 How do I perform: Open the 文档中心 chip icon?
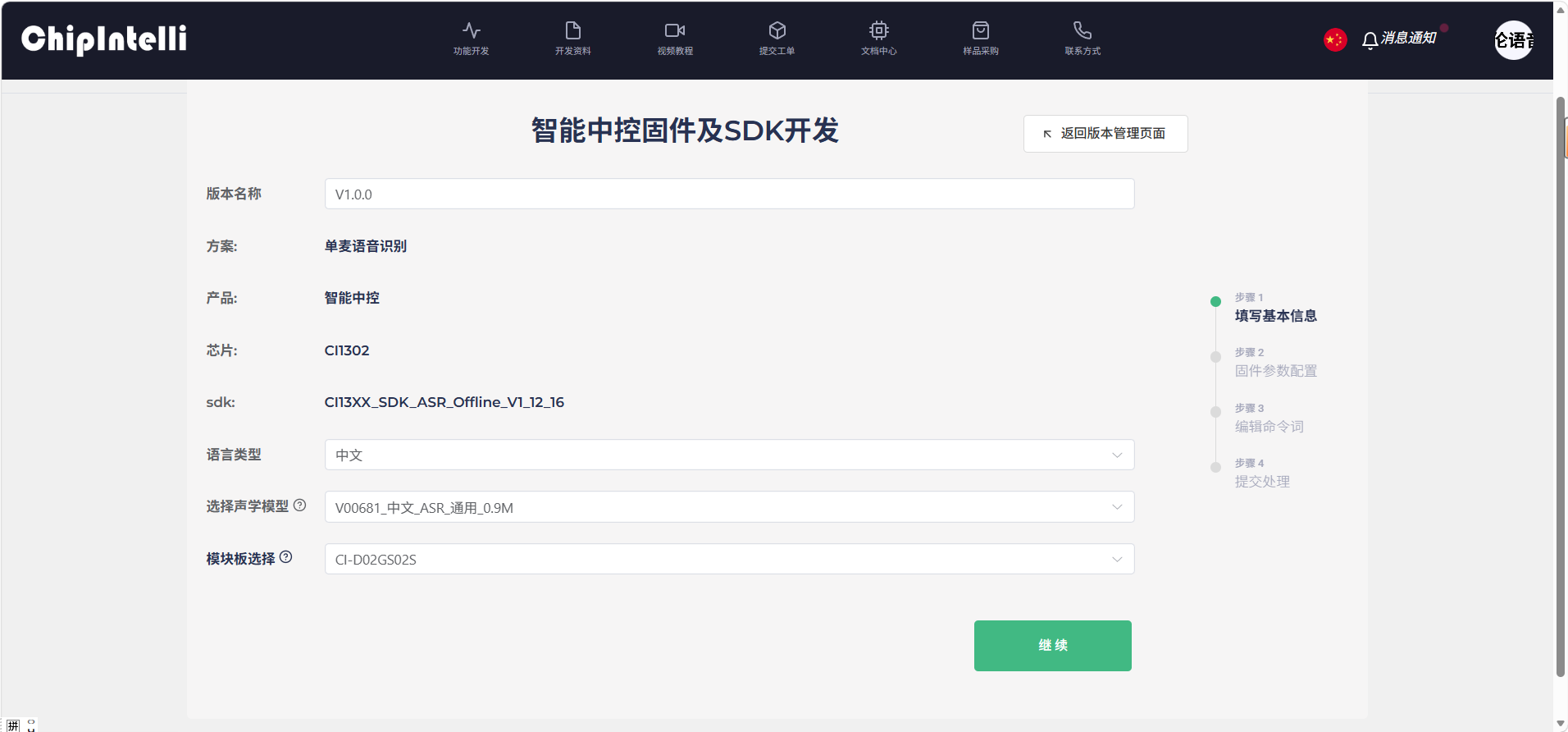click(878, 31)
